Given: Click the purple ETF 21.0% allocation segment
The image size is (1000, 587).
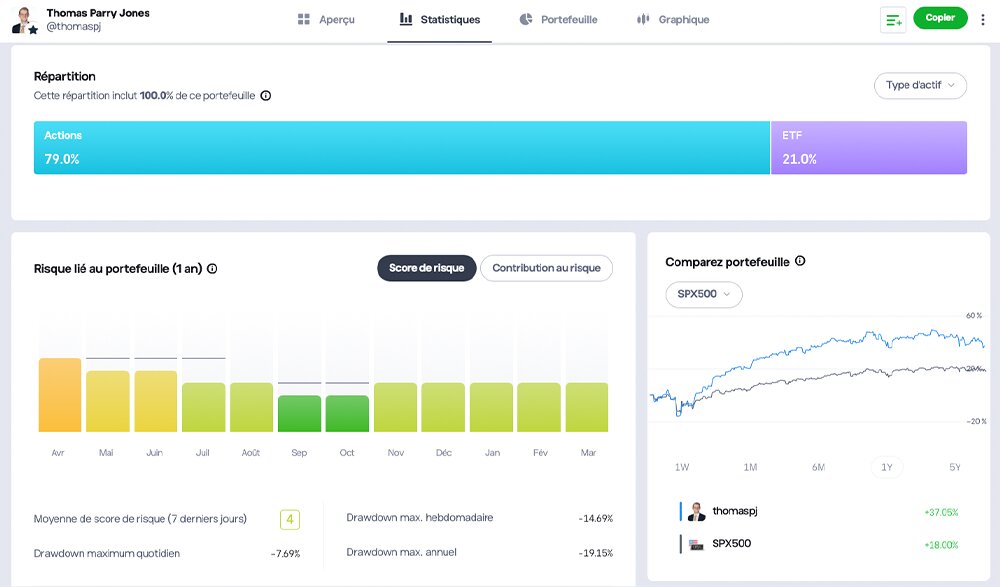Looking at the screenshot, I should point(869,147).
